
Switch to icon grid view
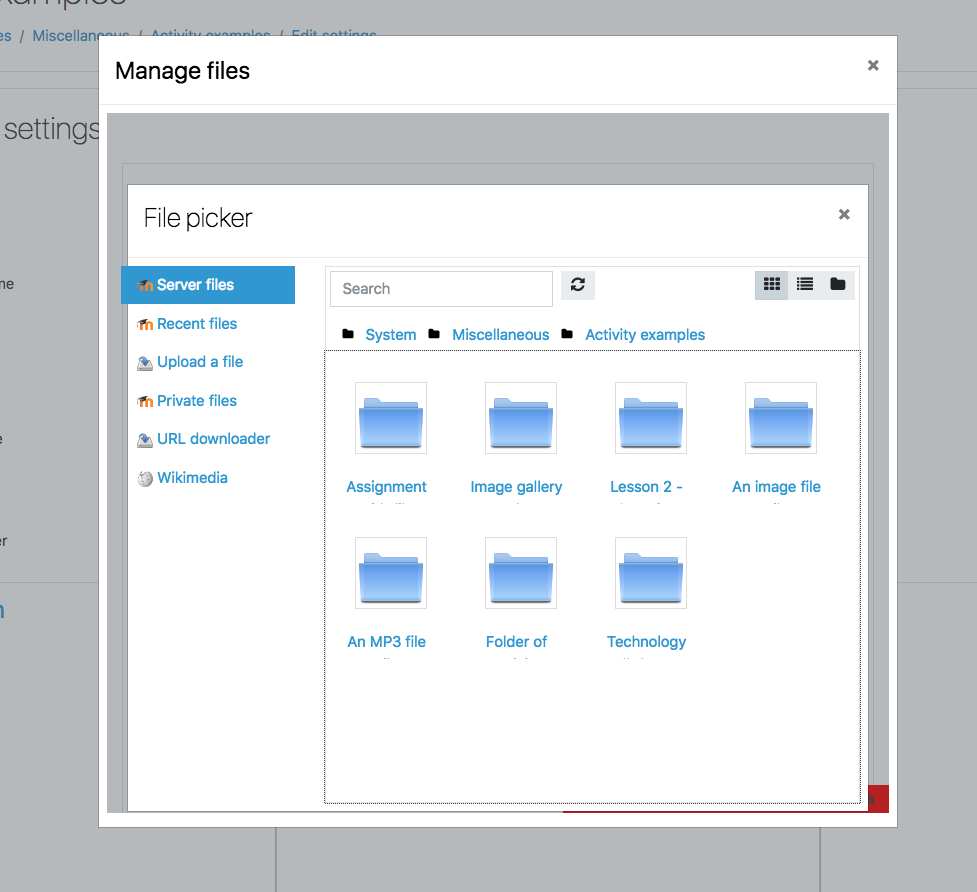[771, 285]
